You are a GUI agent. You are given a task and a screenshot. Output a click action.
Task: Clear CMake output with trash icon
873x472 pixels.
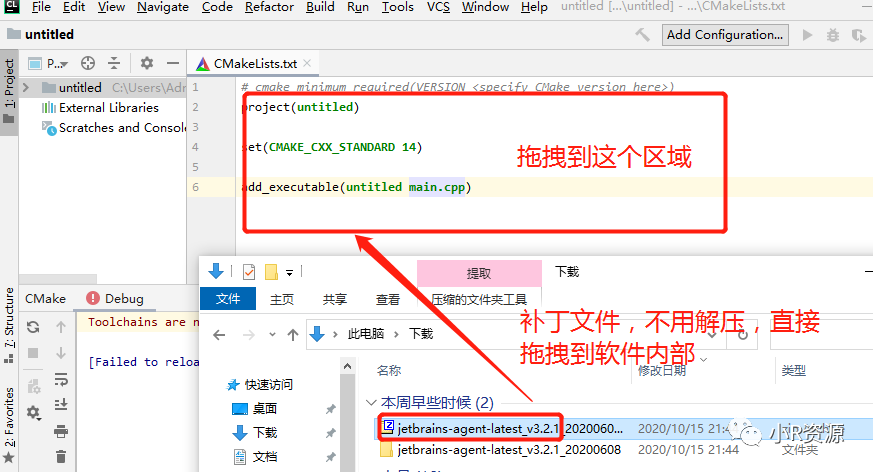pyautogui.click(x=61, y=456)
